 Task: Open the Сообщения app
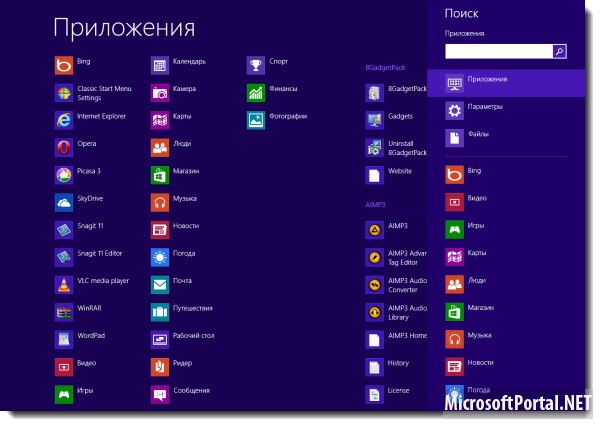tap(180, 394)
